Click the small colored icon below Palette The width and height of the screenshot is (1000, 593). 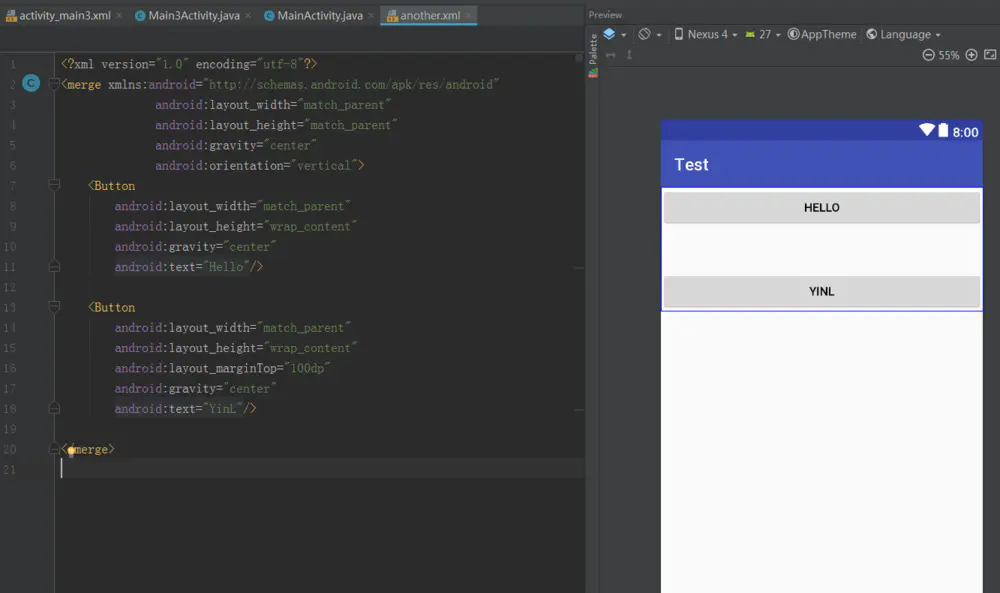(593, 73)
